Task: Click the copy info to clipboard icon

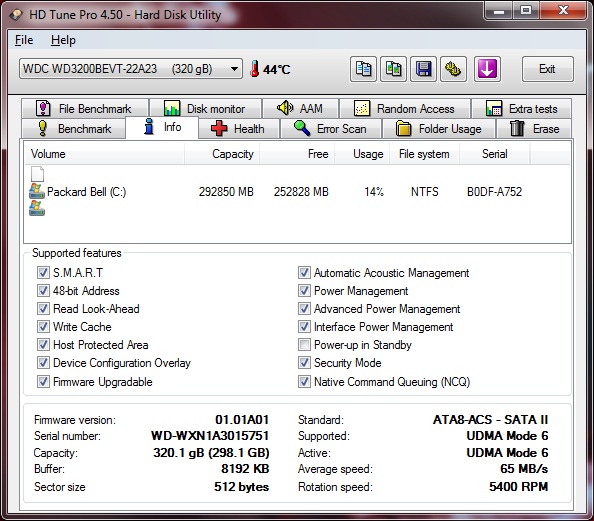Action: click(x=363, y=69)
